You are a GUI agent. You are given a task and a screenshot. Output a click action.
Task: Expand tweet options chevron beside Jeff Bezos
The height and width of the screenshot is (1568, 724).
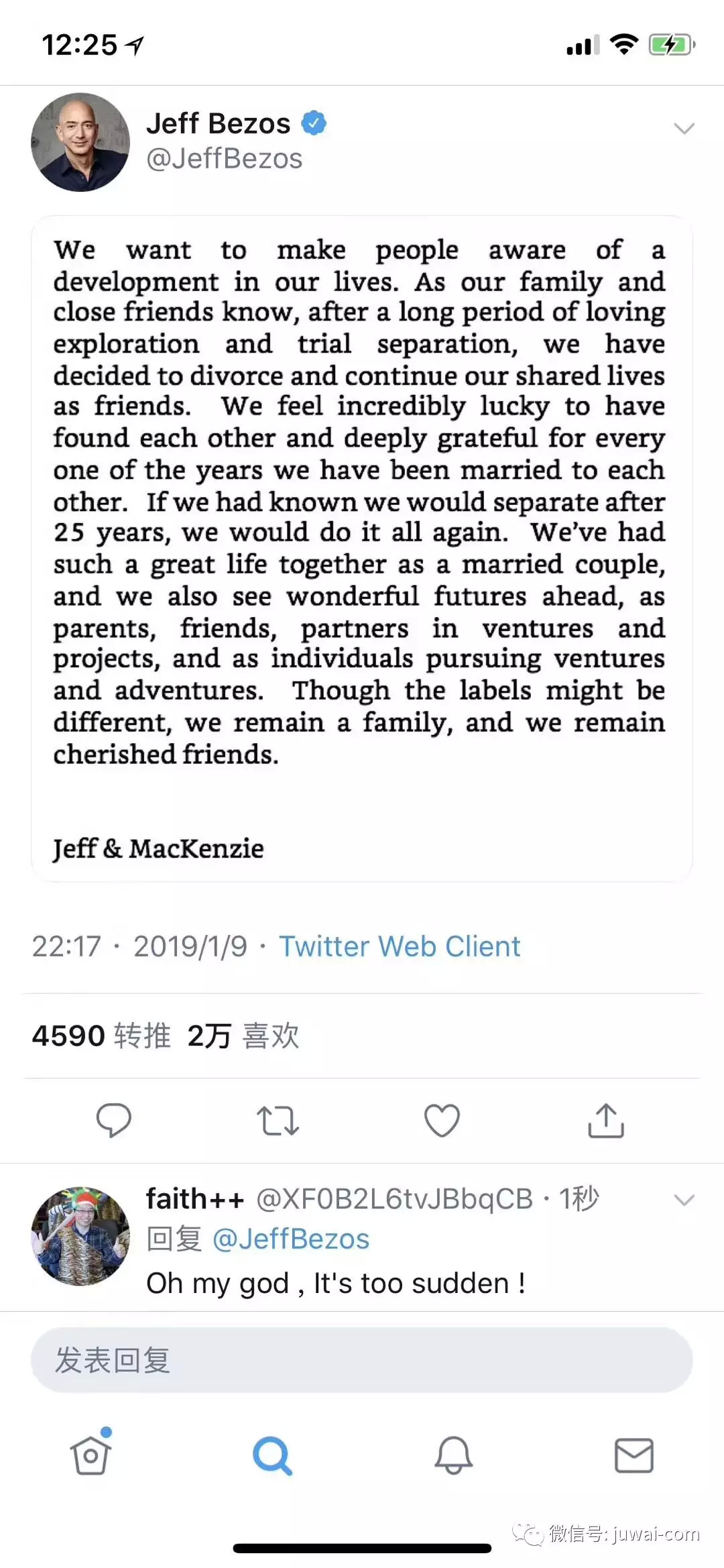[684, 128]
